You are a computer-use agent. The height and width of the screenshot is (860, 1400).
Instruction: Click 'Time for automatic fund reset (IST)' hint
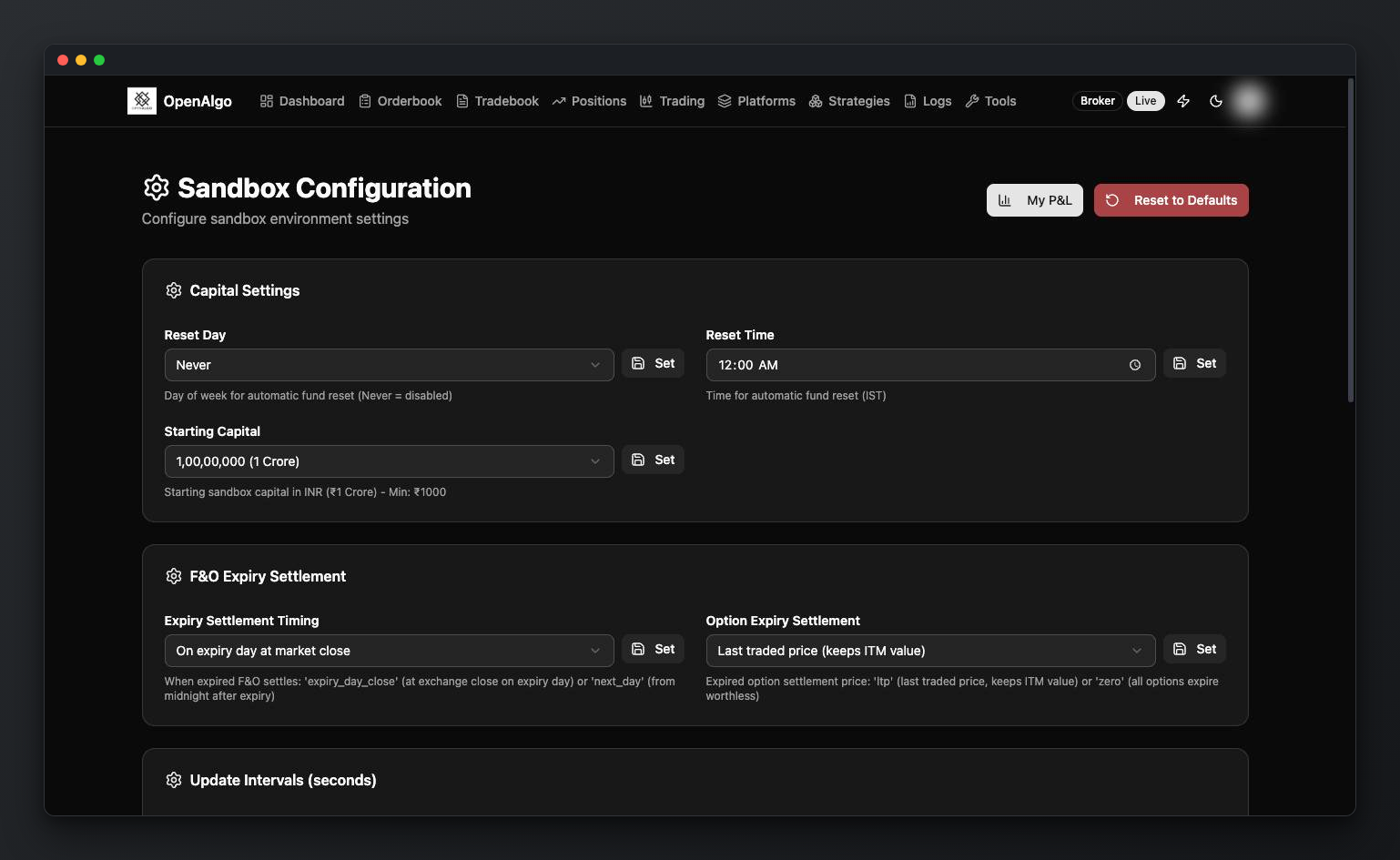[x=796, y=396]
